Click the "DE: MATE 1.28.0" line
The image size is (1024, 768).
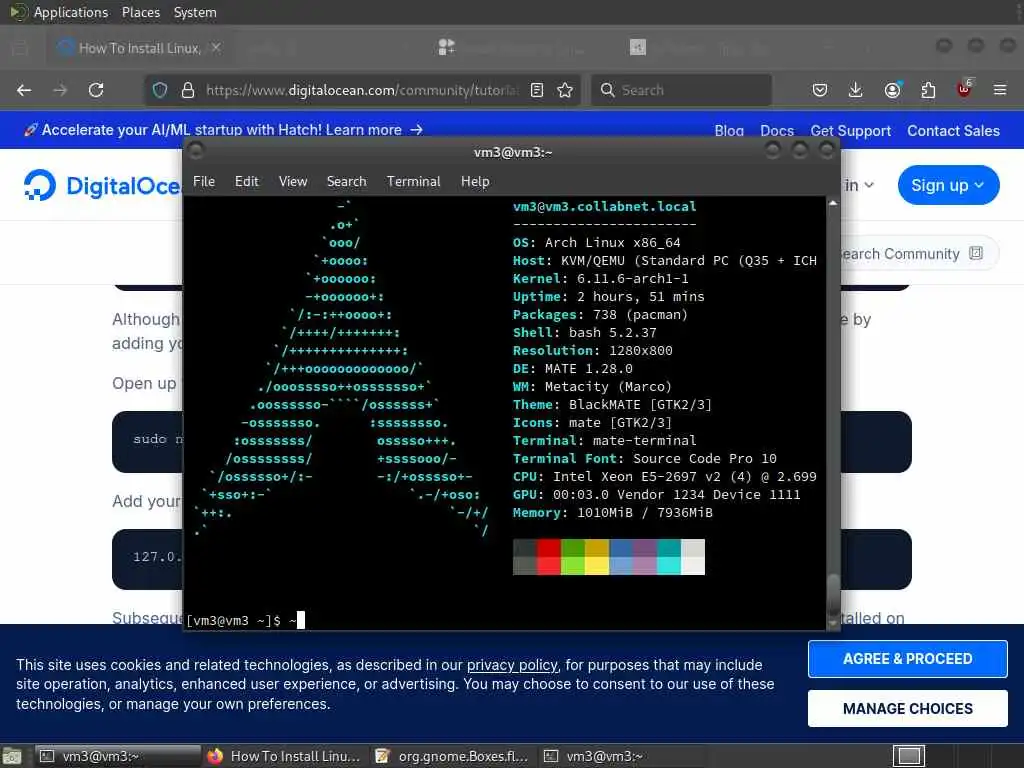[573, 368]
